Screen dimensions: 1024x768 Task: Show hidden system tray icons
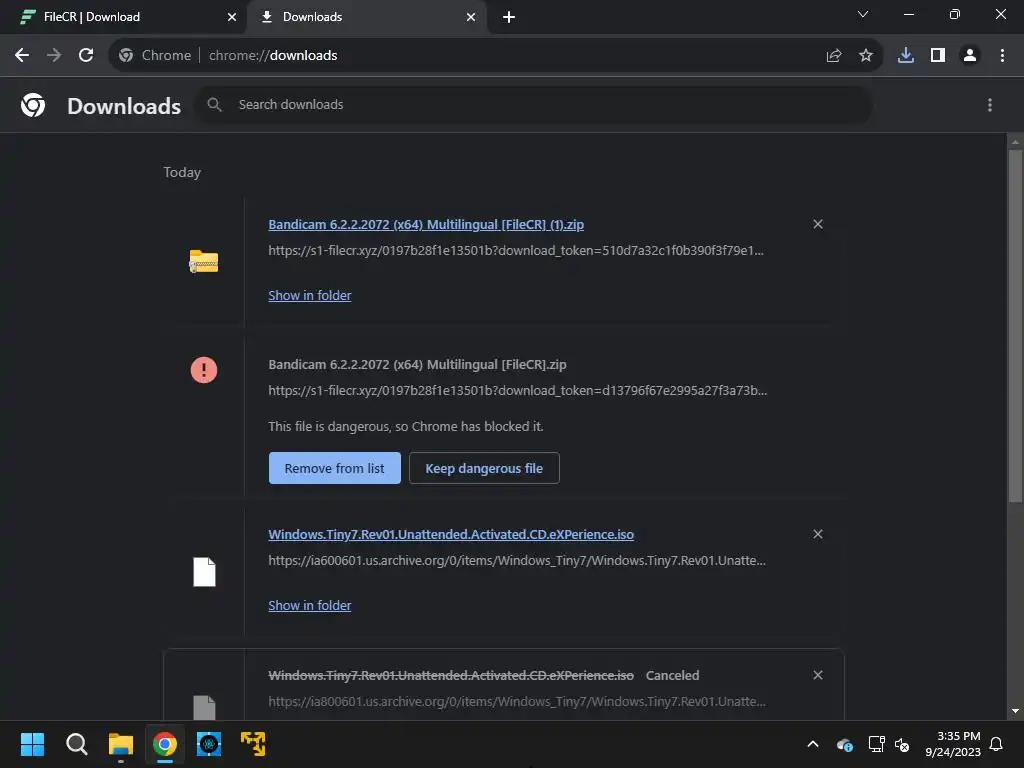coord(813,744)
